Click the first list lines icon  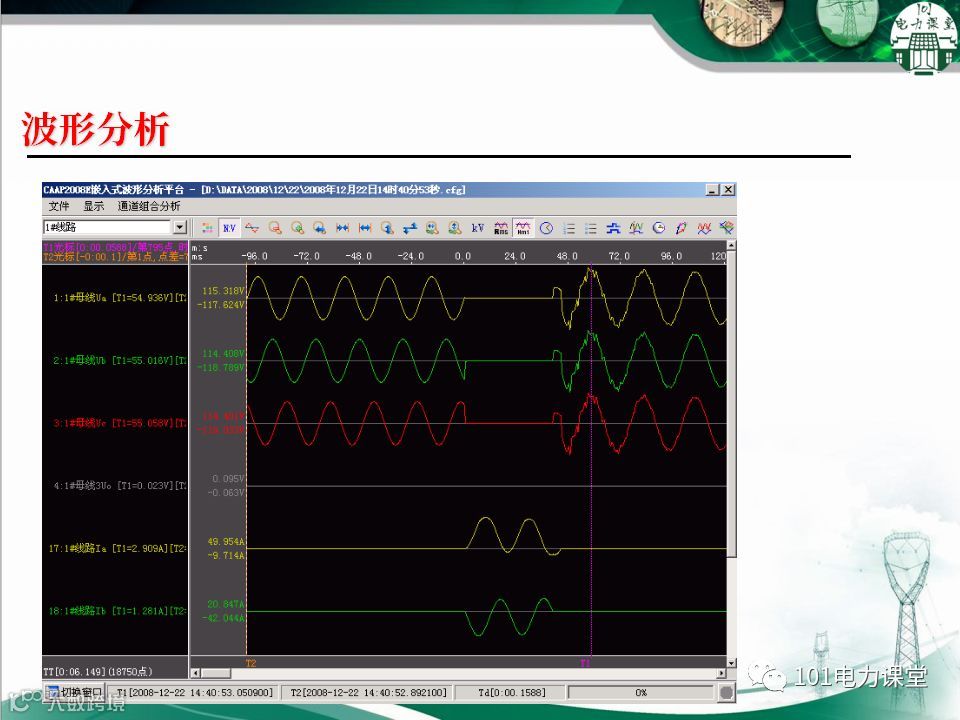569,228
